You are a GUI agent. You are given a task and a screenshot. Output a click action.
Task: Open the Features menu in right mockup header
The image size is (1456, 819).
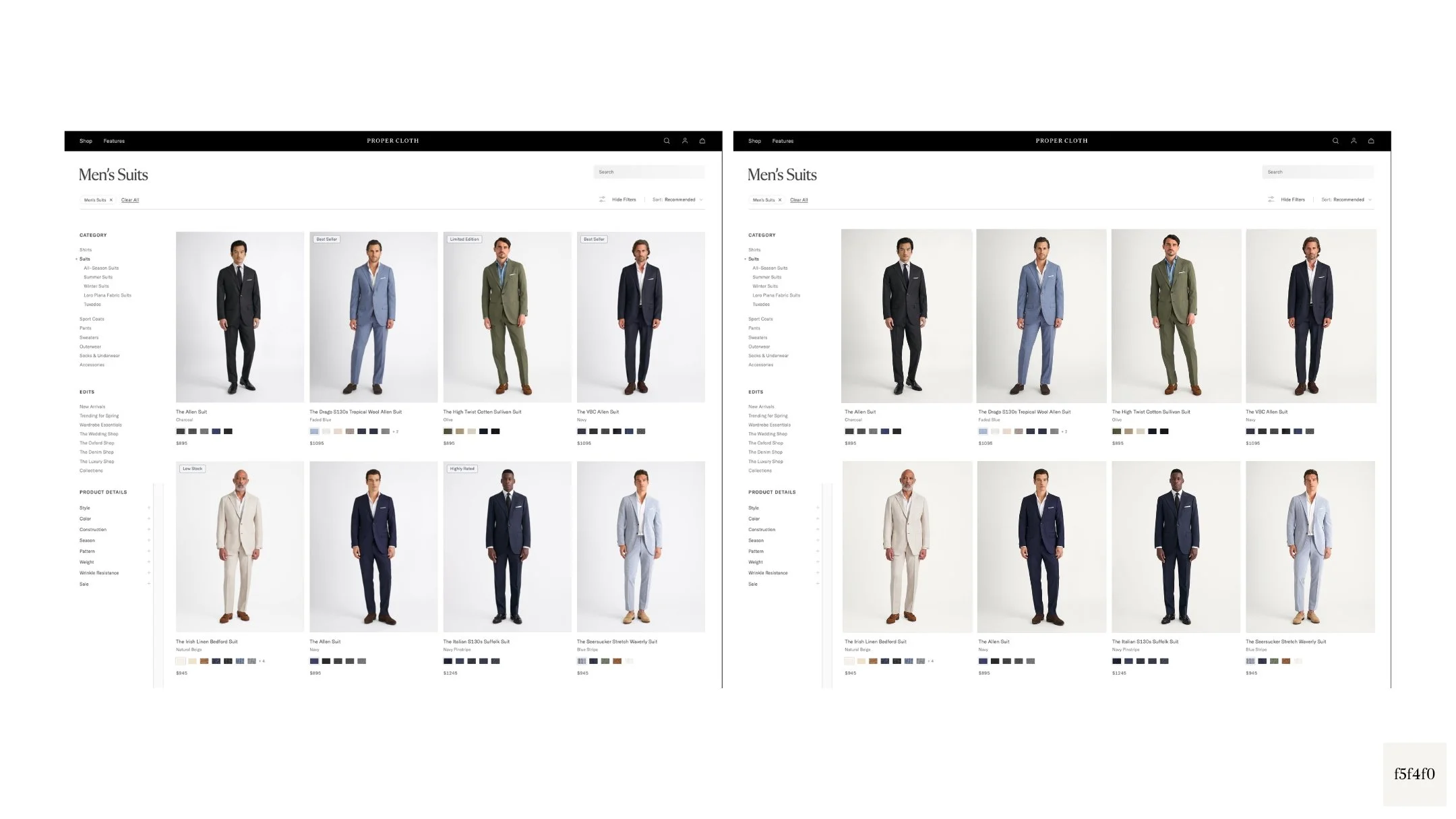[x=782, y=141]
